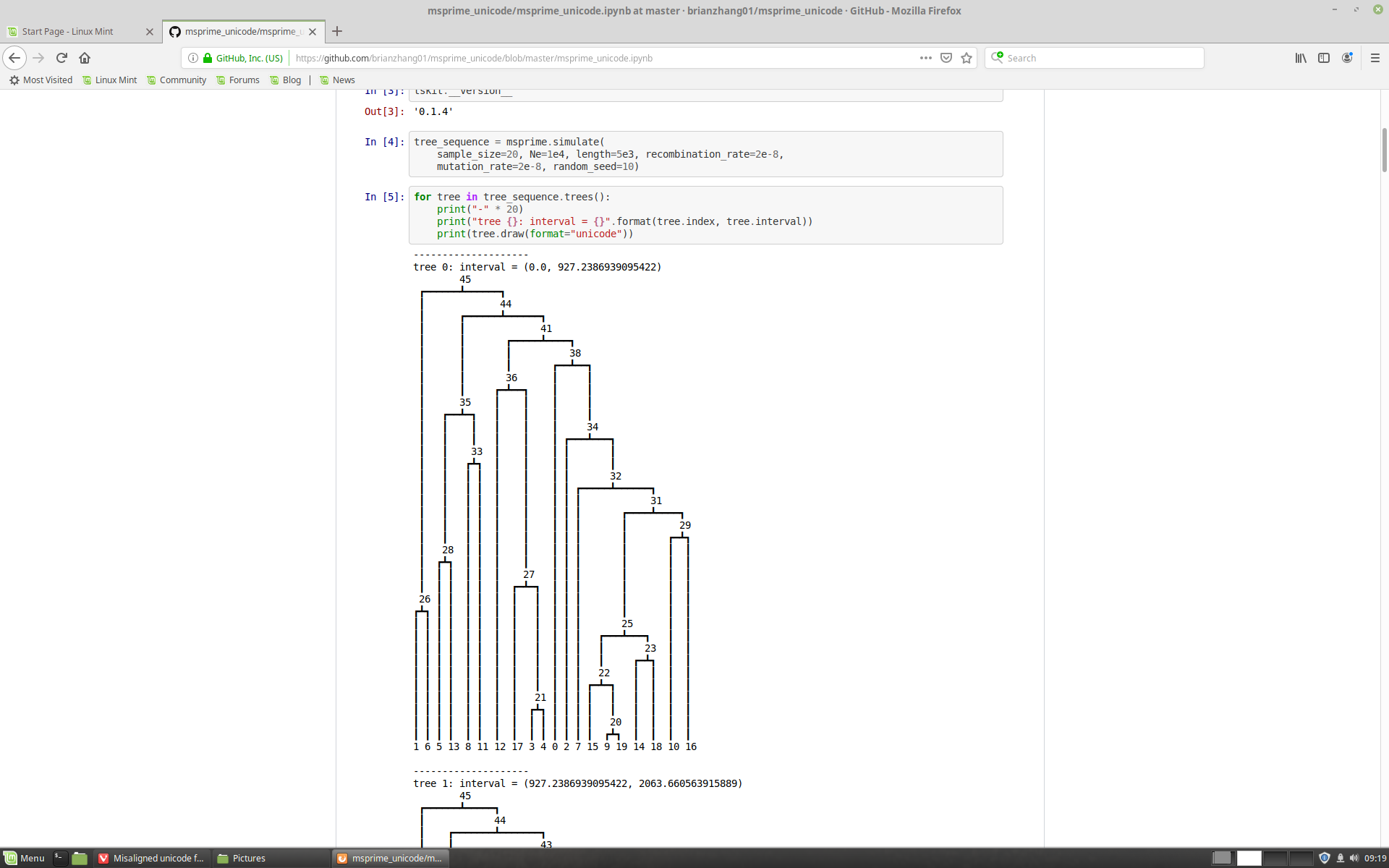Open the Firefox Library icon
This screenshot has width=1389, height=868.
pyautogui.click(x=1299, y=58)
